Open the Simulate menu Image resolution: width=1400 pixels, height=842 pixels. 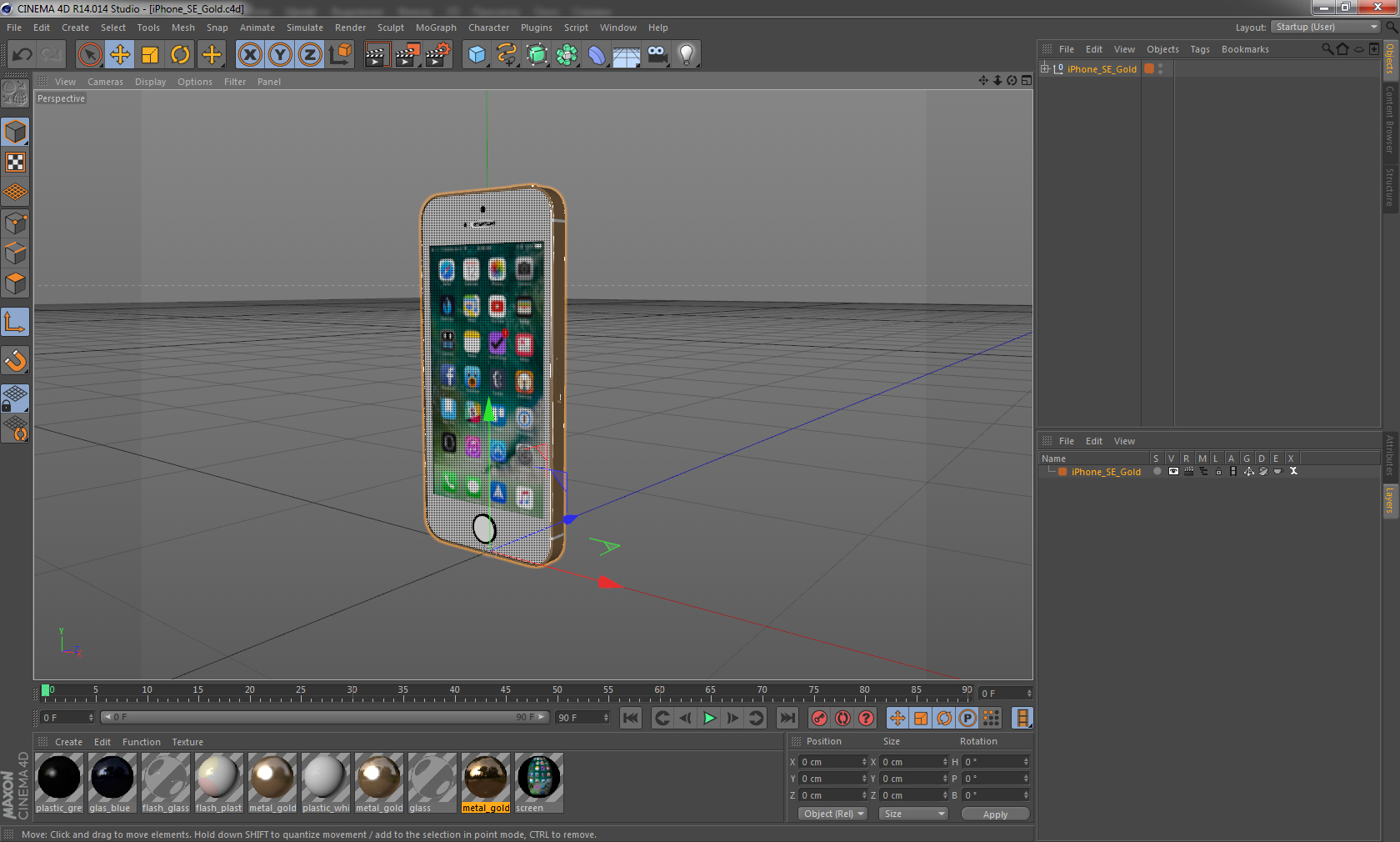(305, 28)
